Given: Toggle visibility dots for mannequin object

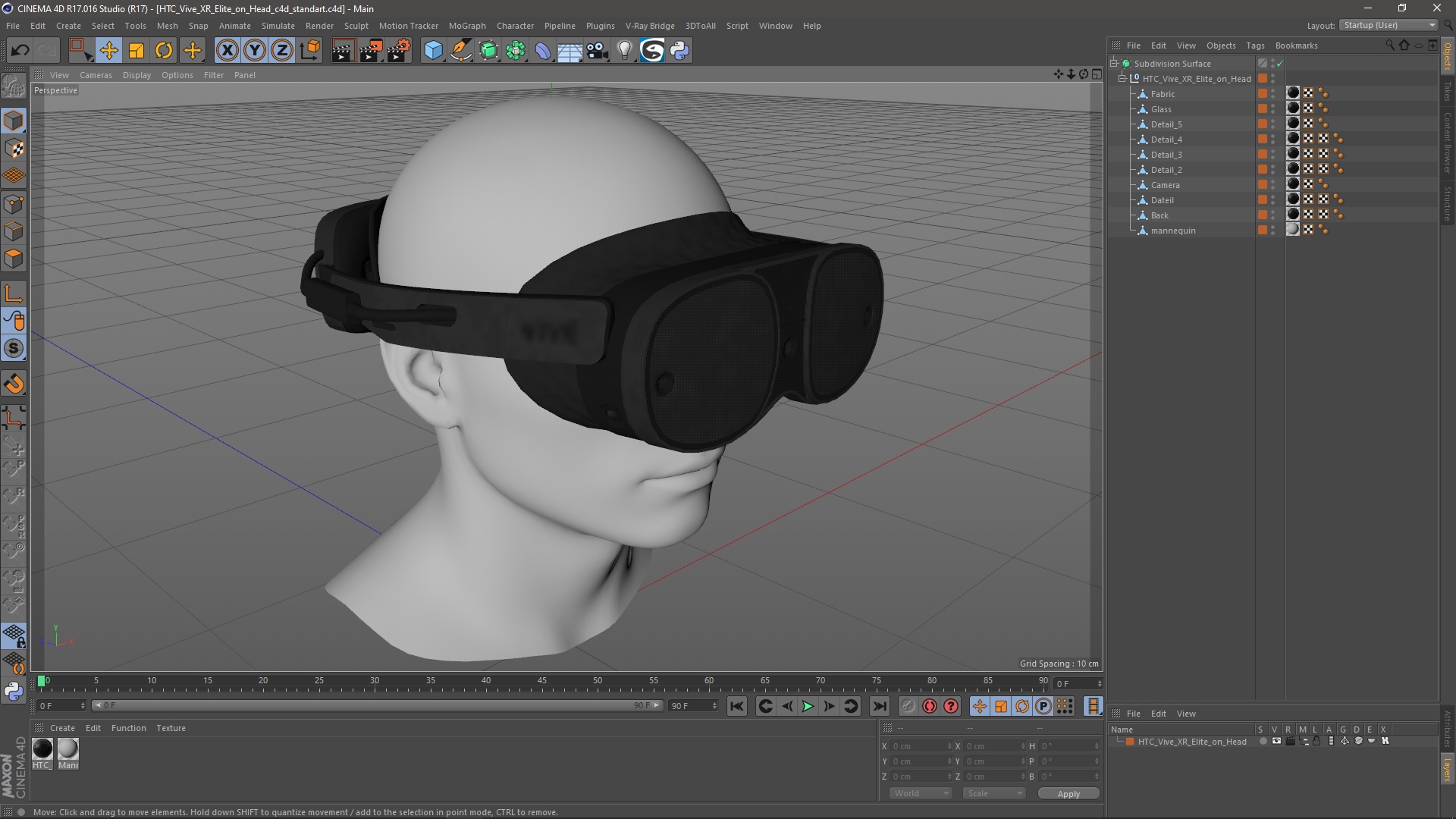Looking at the screenshot, I should (x=1273, y=231).
